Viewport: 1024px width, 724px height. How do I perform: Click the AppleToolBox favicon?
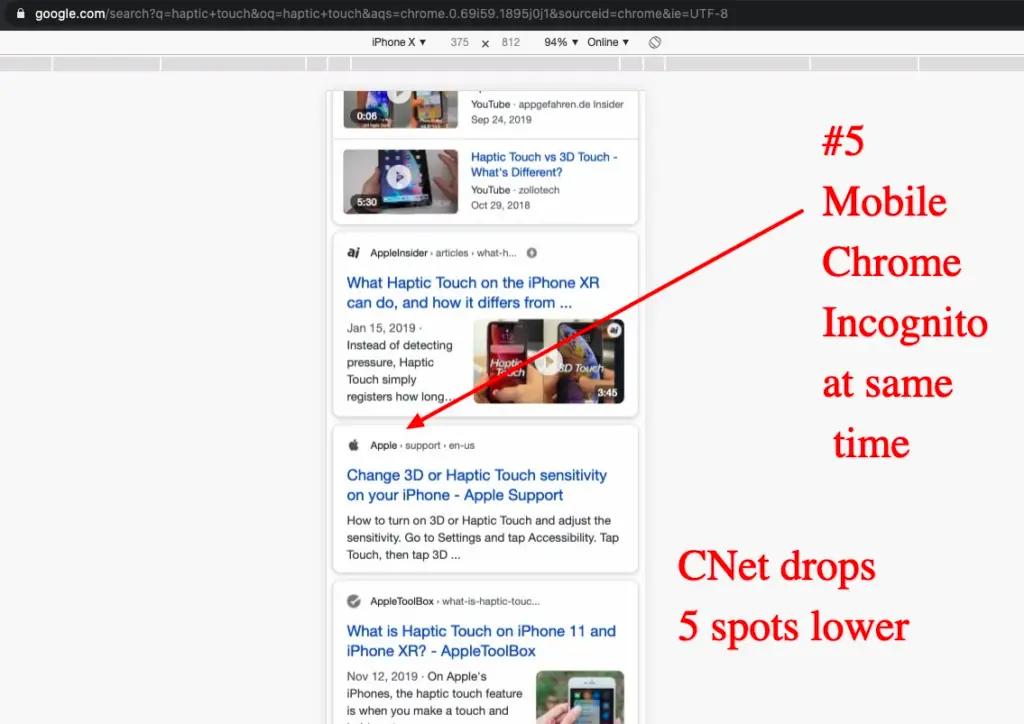[x=353, y=601]
